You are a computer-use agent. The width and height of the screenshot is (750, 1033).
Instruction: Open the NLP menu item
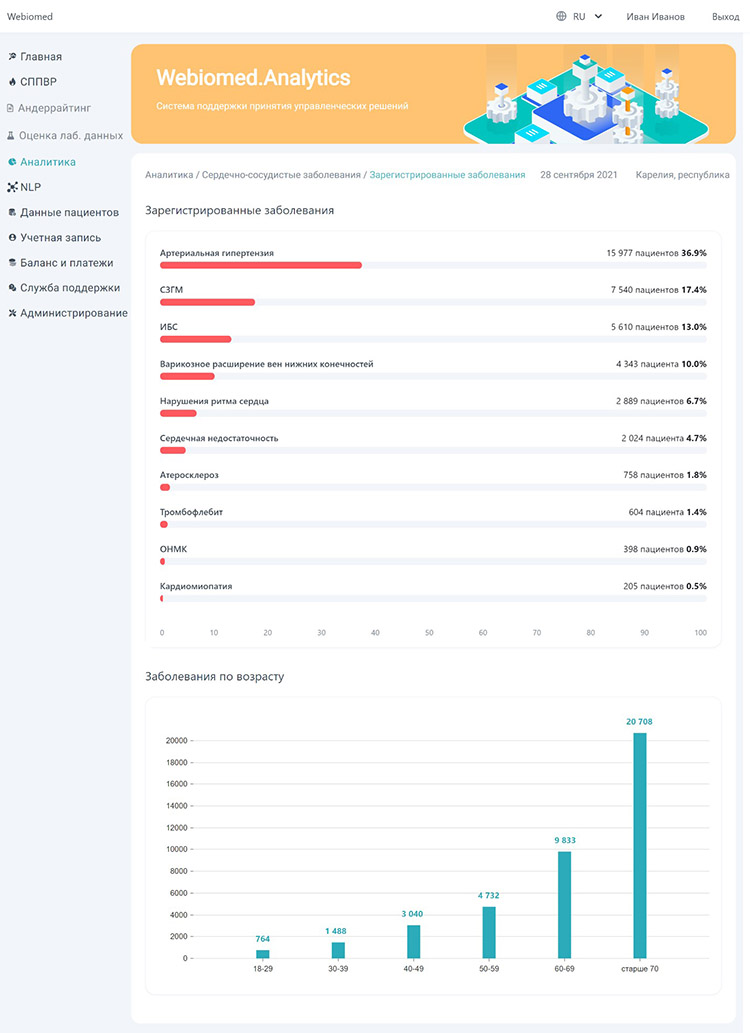30,187
